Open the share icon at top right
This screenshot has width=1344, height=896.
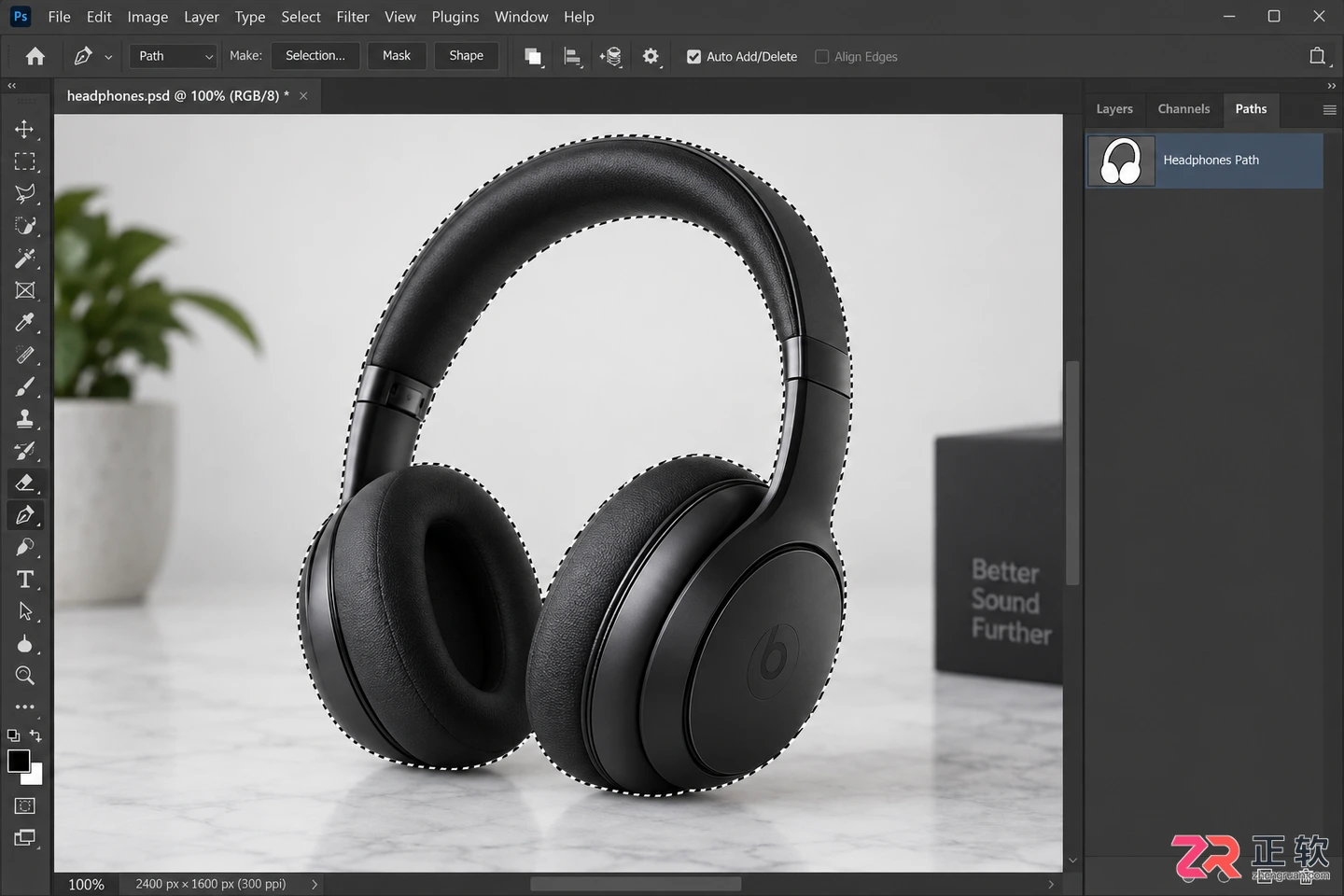[1317, 56]
